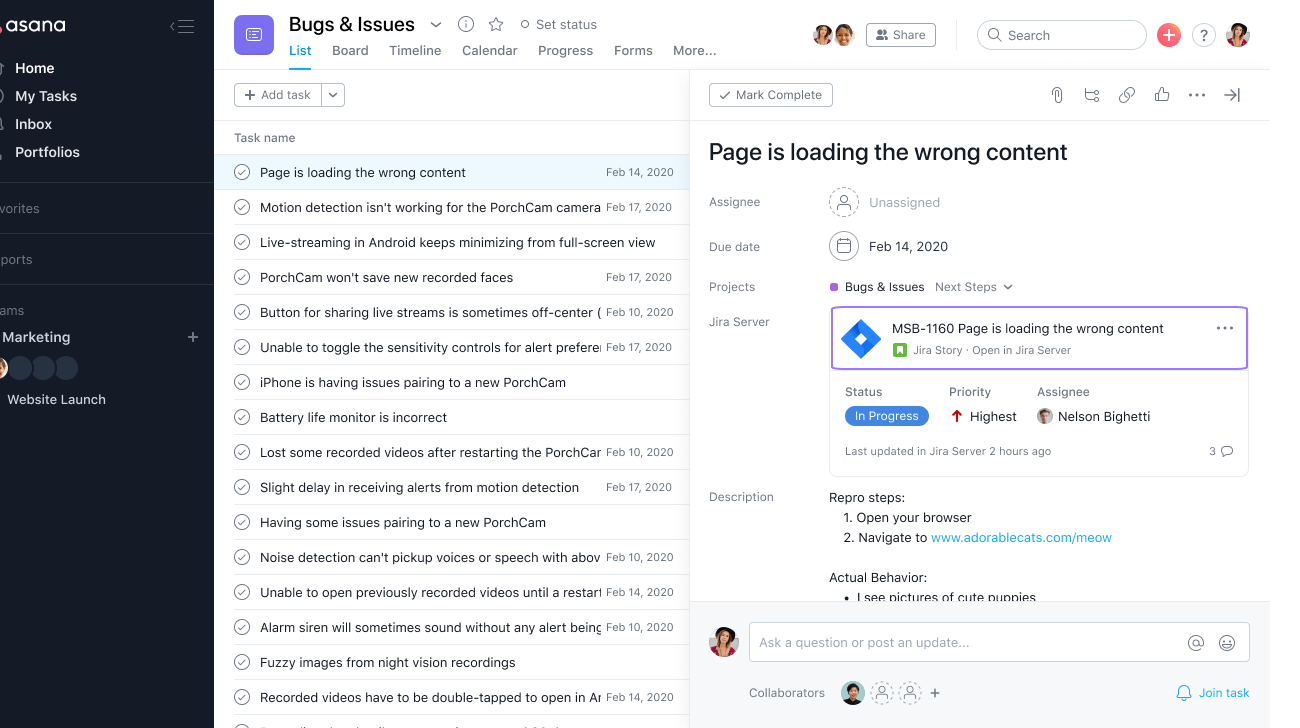1300x728 pixels.
Task: Complete 'PorchCam won't save new recorded faces' task
Action: tap(242, 277)
